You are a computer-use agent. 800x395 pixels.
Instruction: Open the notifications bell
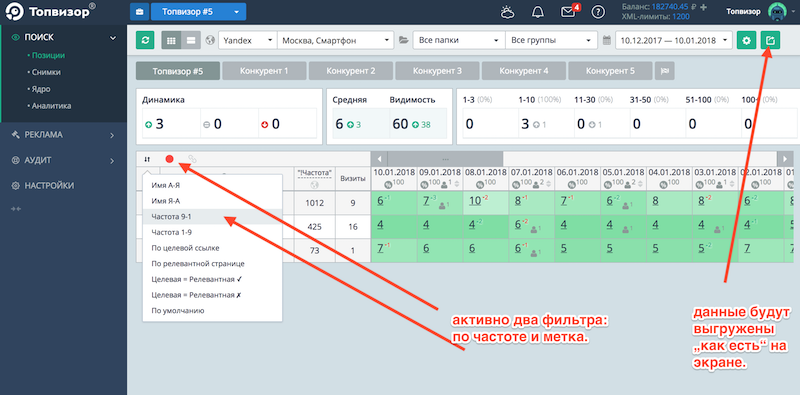tap(538, 12)
